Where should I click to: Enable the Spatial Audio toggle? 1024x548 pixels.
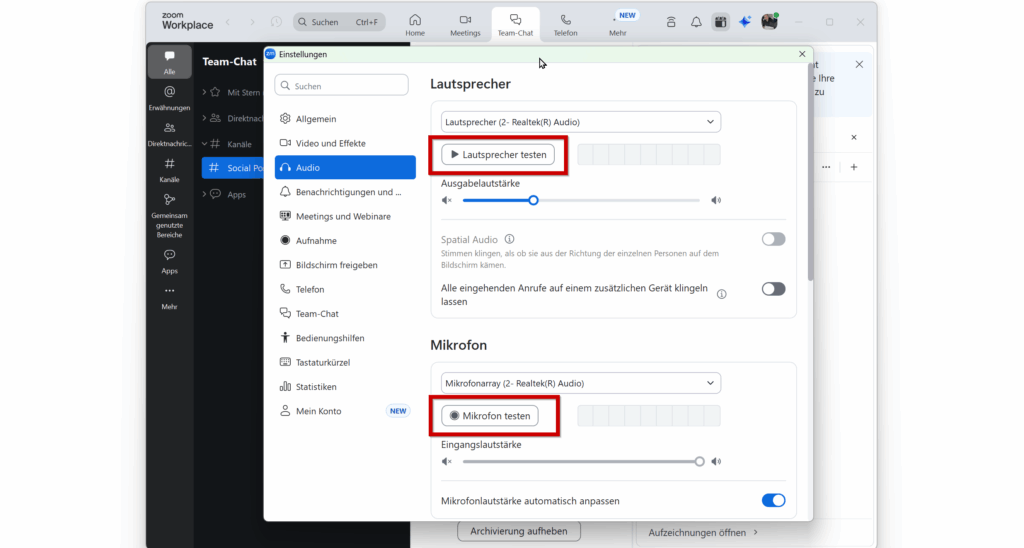(773, 239)
